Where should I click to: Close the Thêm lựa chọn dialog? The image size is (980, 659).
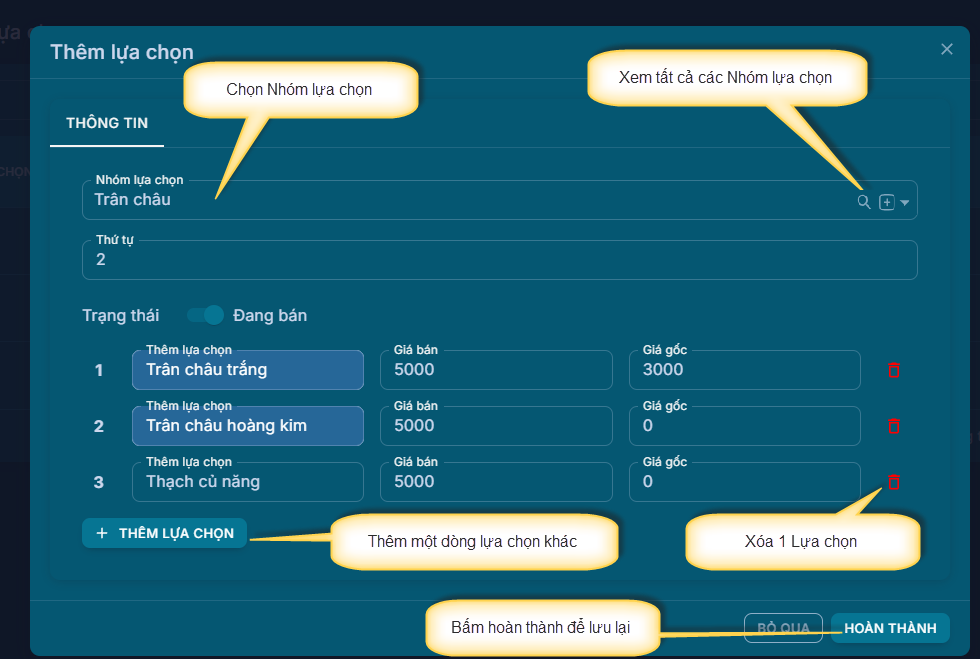point(947,49)
